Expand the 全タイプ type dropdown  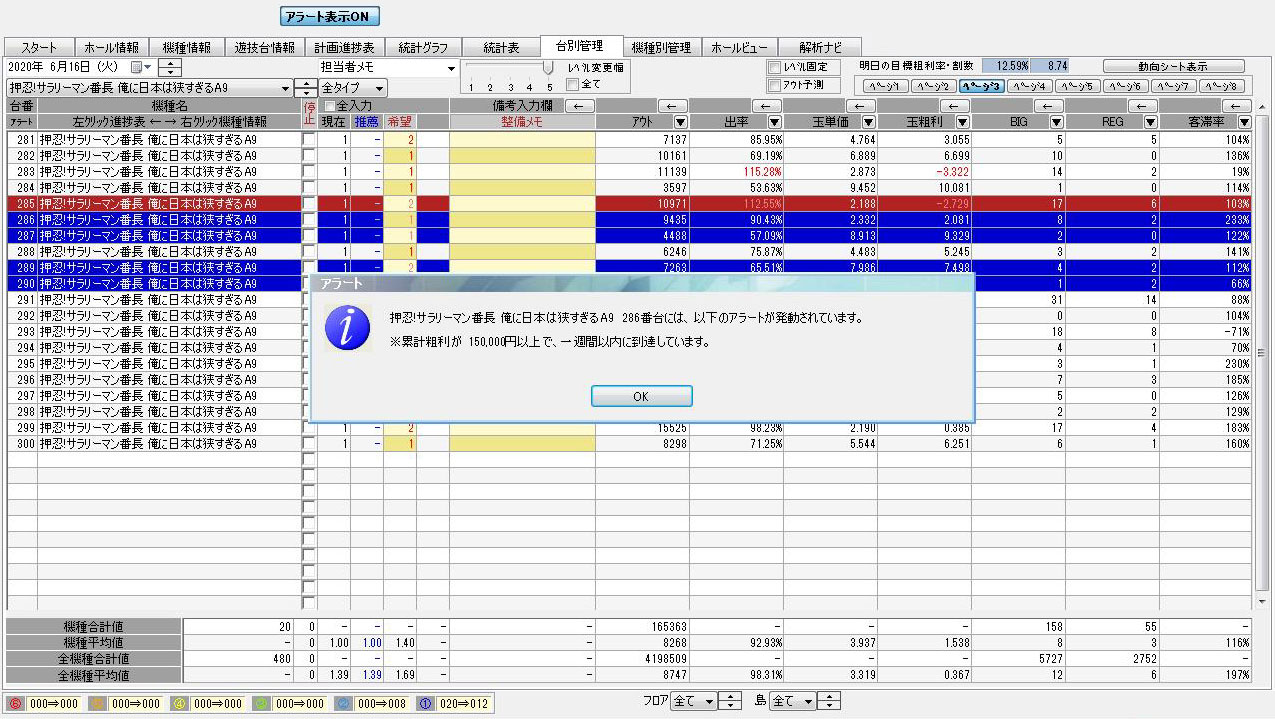pos(379,88)
